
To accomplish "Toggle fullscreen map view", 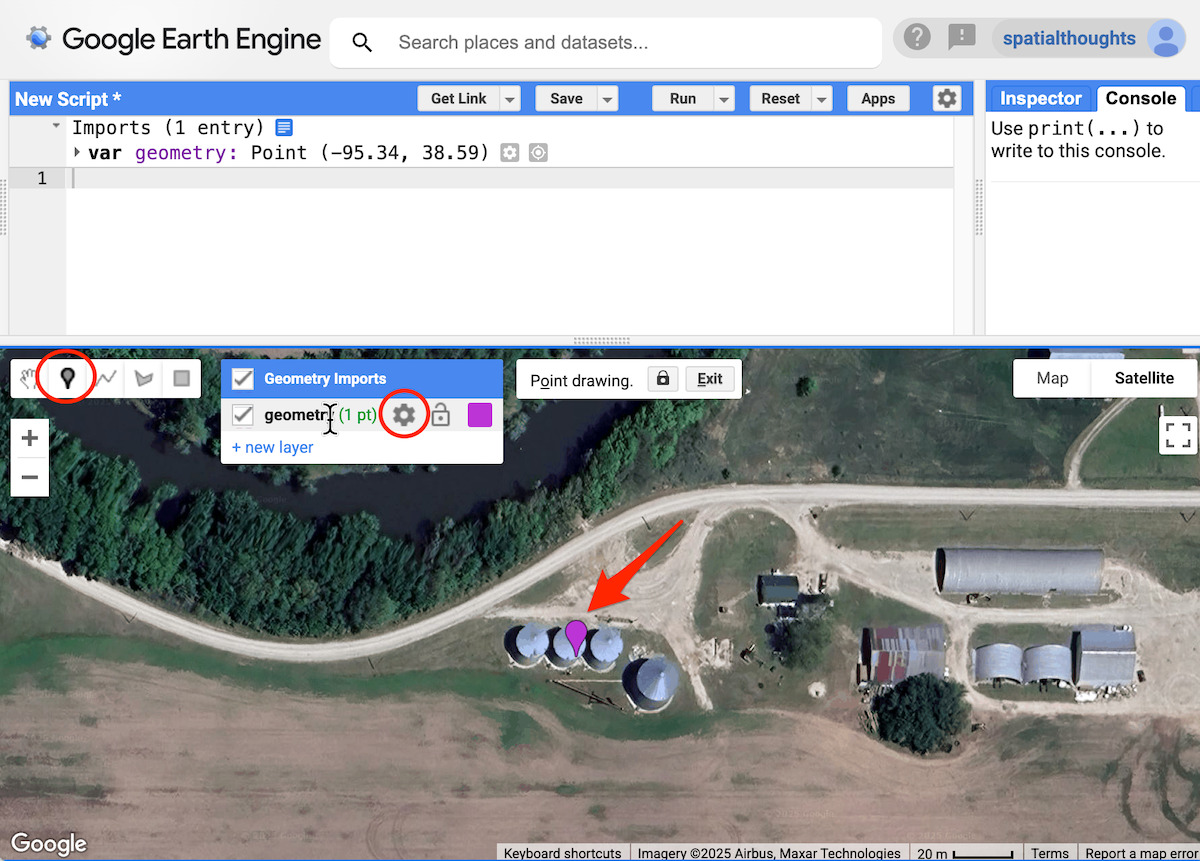I will tap(1178, 435).
